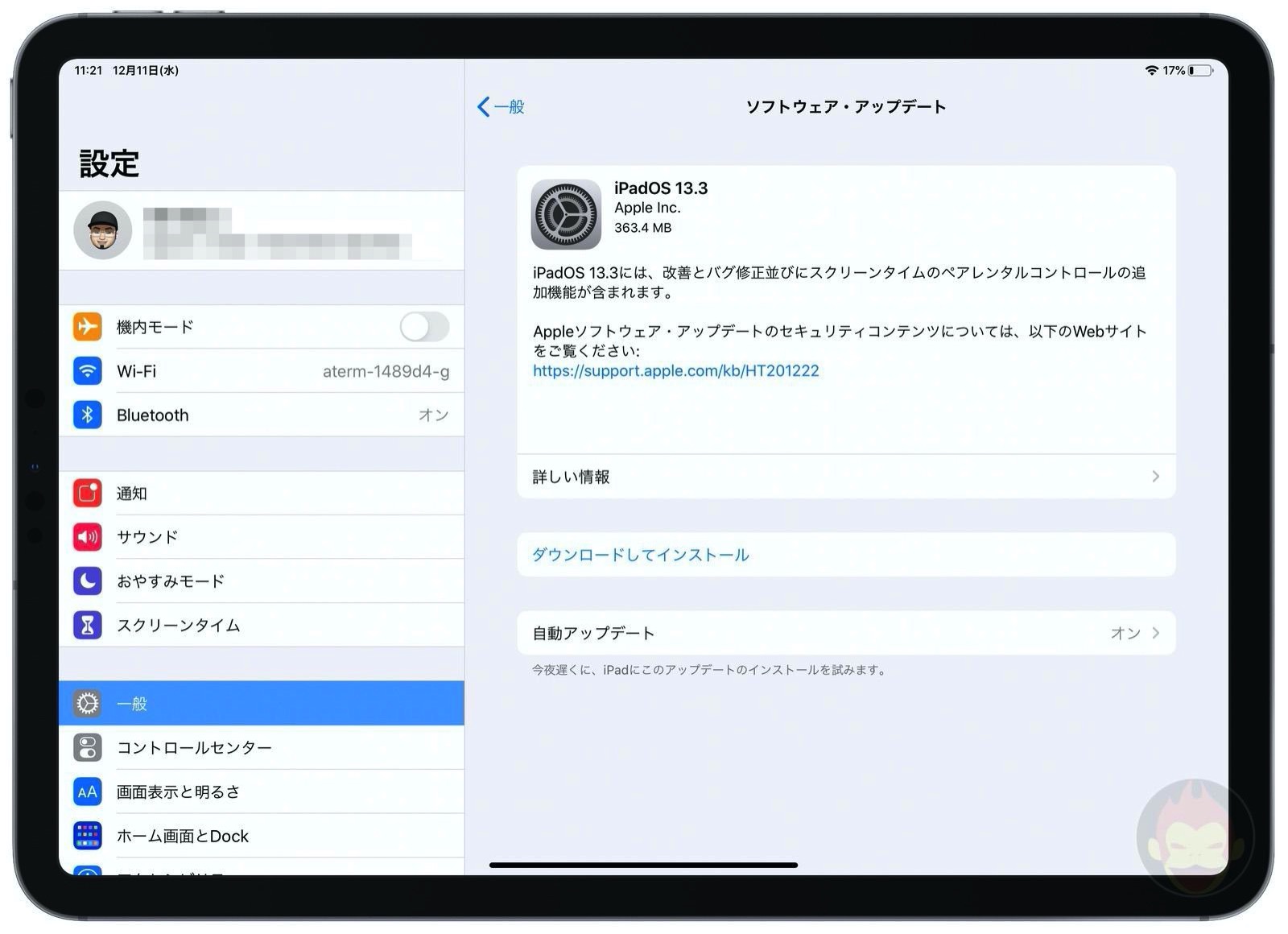Select 画面表示と明るさ in sidebar
This screenshot has width=1288, height=934.
click(262, 791)
